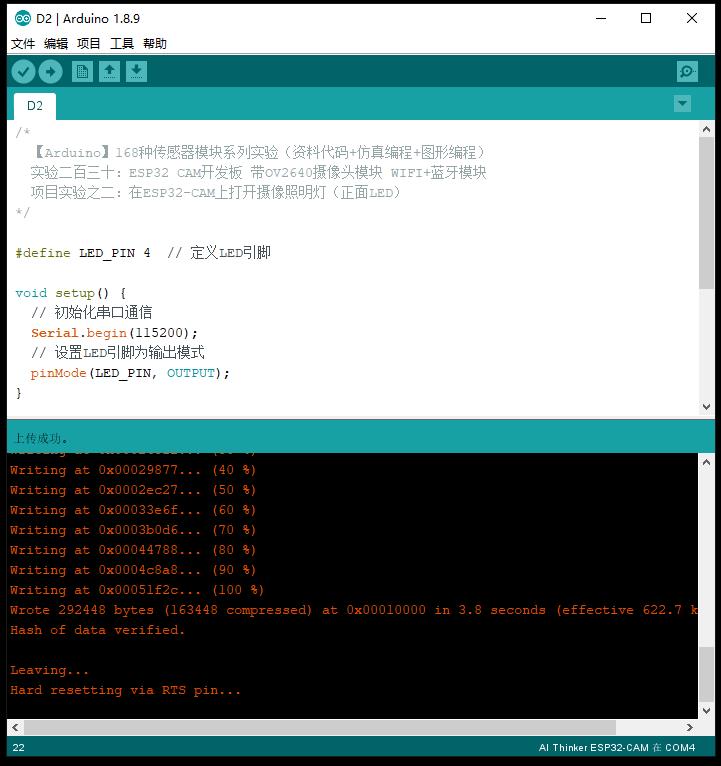Click the console horizontal scroll left arrow
Screen dimensions: 721x766
[x=15, y=727]
